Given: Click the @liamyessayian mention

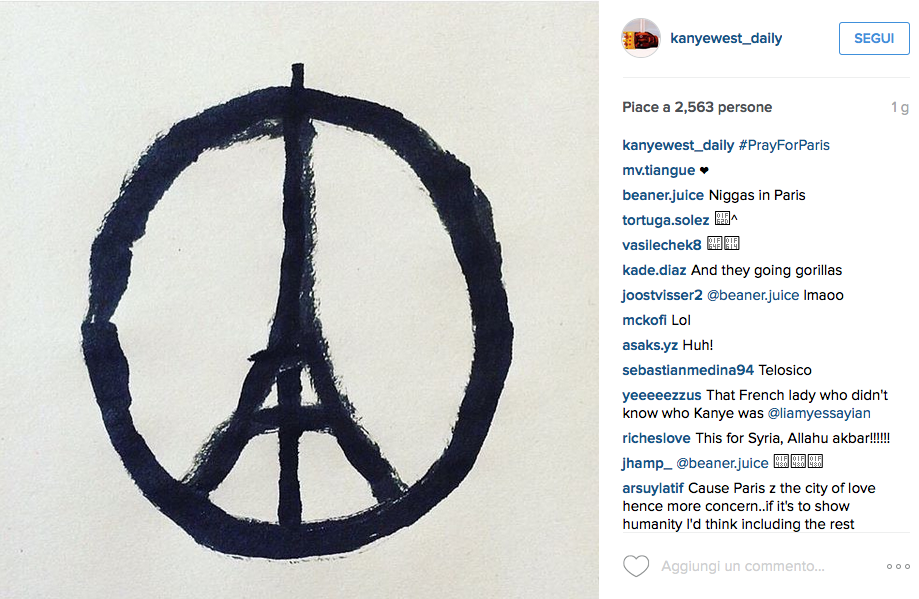Looking at the screenshot, I should click(x=819, y=413).
